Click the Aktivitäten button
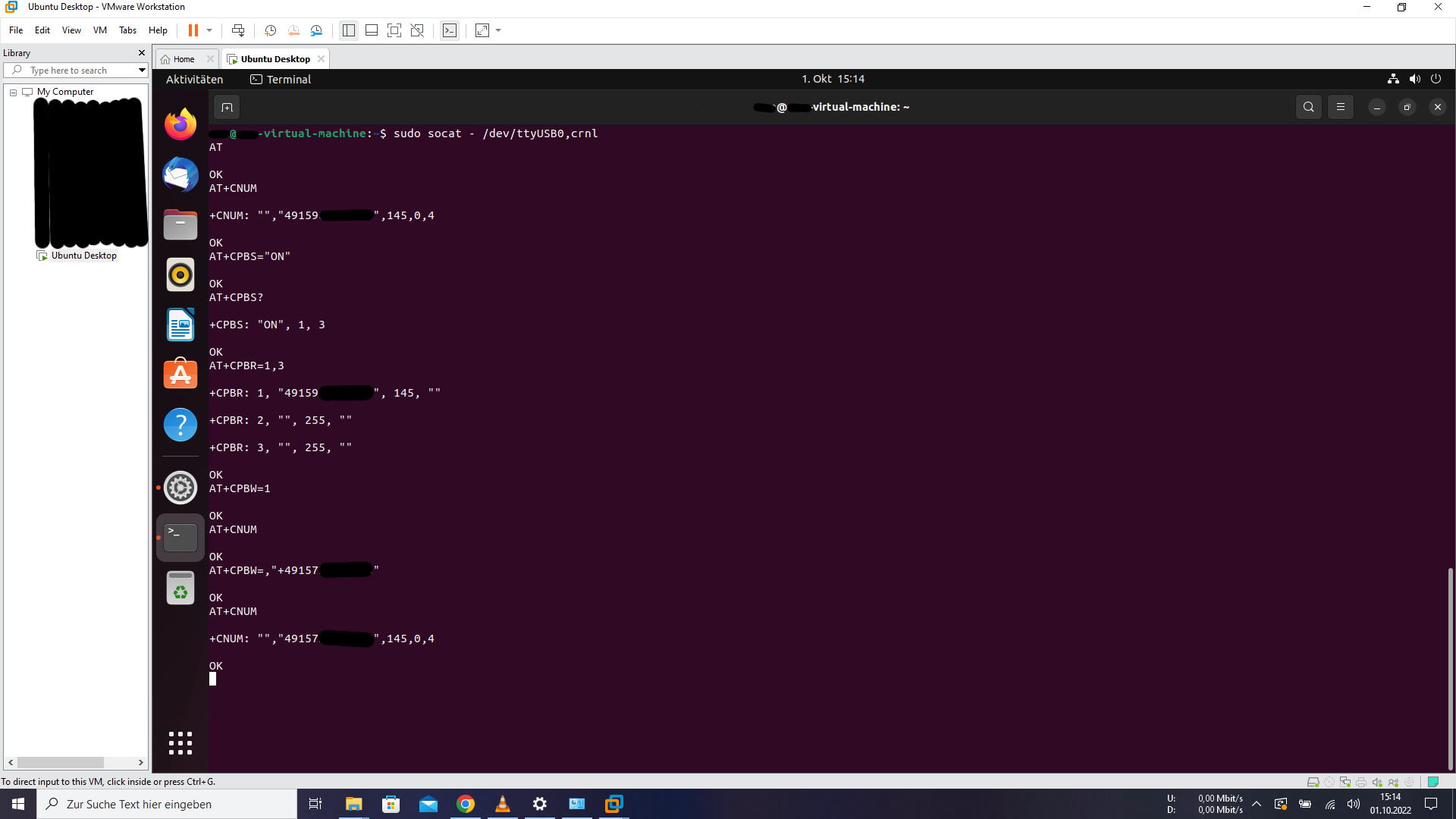 tap(194, 80)
